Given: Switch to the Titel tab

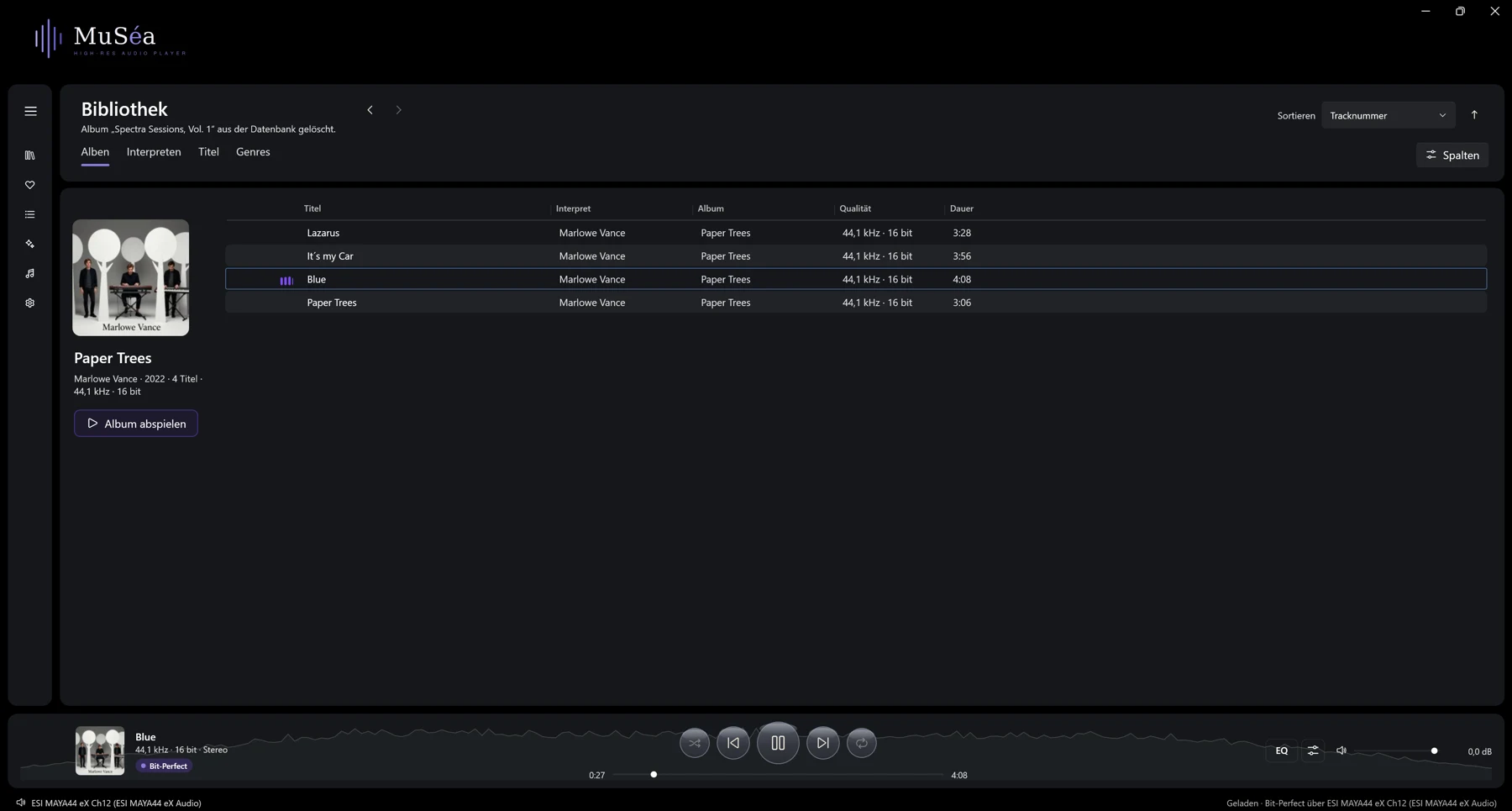Looking at the screenshot, I should point(208,152).
